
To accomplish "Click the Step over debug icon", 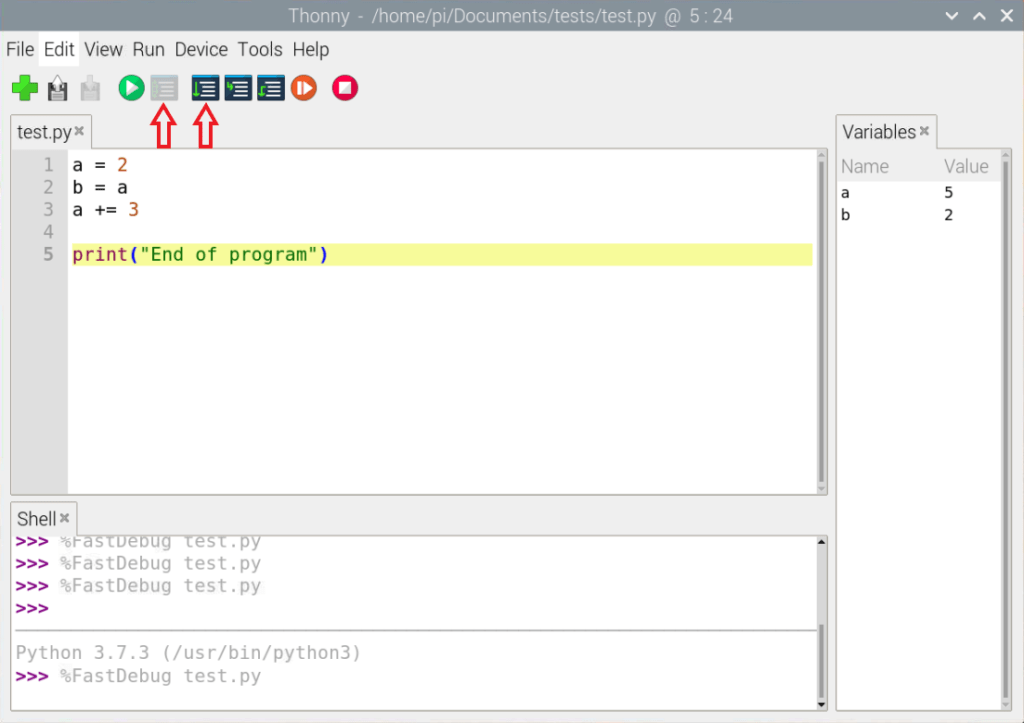I will (x=205, y=88).
